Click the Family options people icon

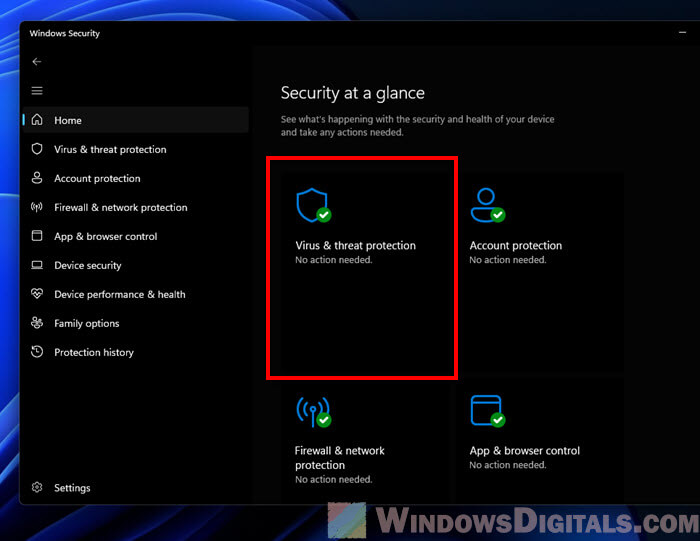pyautogui.click(x=37, y=323)
